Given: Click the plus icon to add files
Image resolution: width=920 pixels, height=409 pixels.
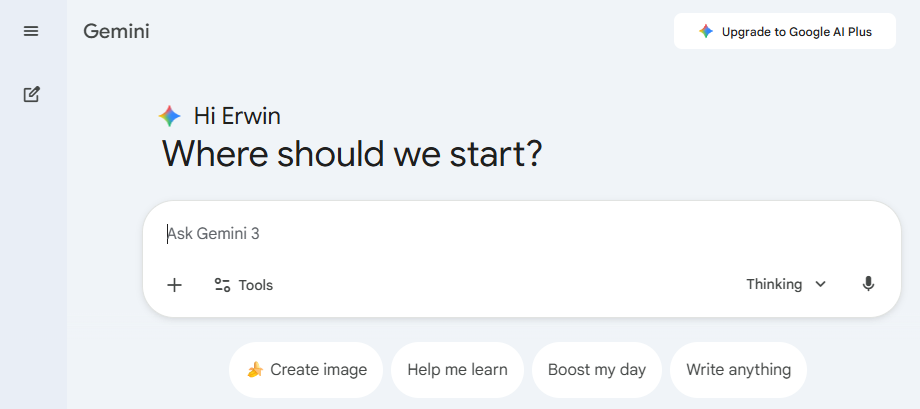Looking at the screenshot, I should (x=174, y=285).
